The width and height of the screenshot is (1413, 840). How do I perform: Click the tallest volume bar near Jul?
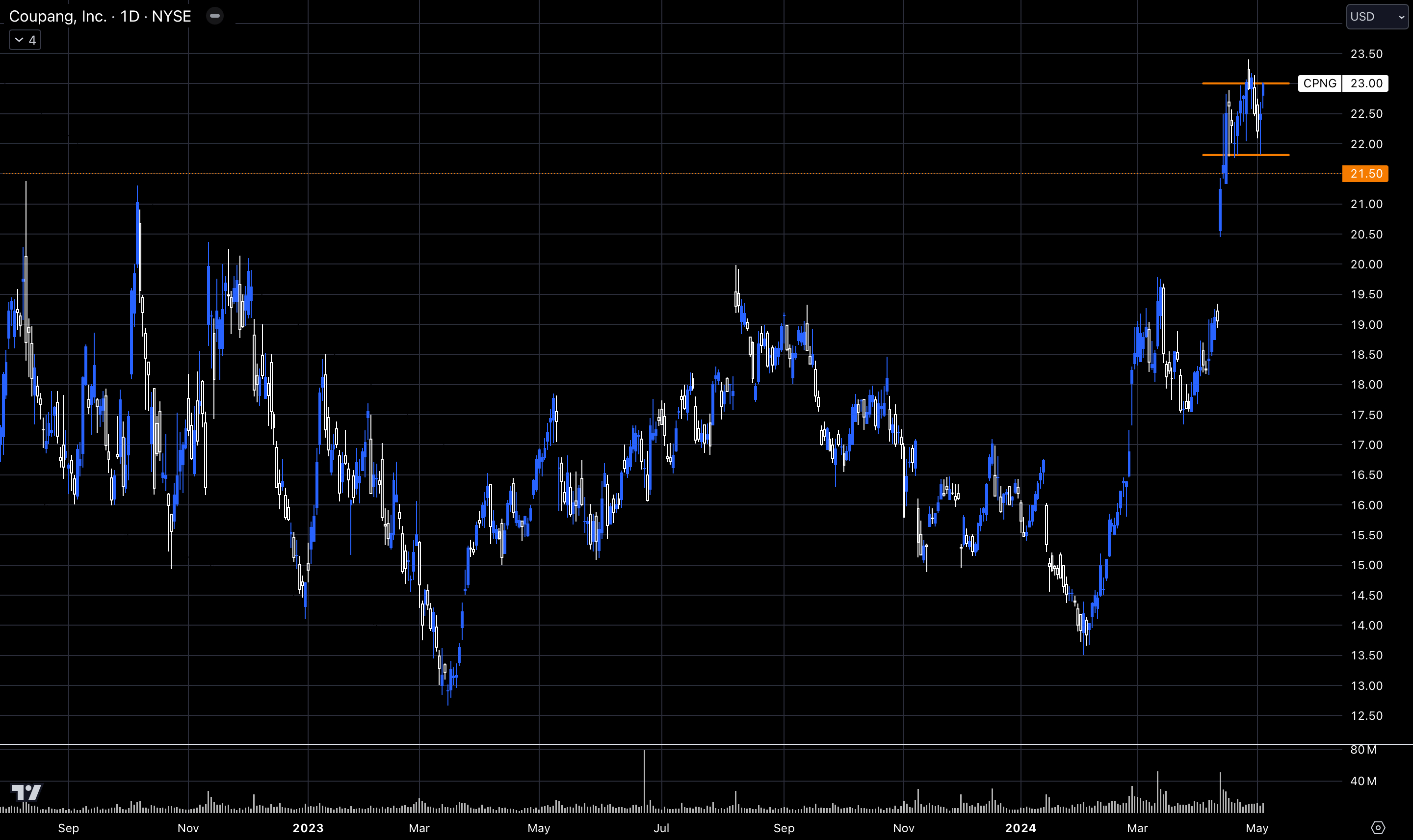pyautogui.click(x=644, y=782)
